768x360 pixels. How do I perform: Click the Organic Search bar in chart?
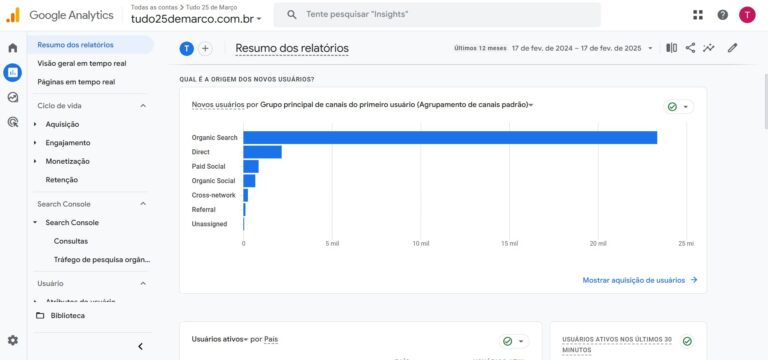tap(450, 138)
